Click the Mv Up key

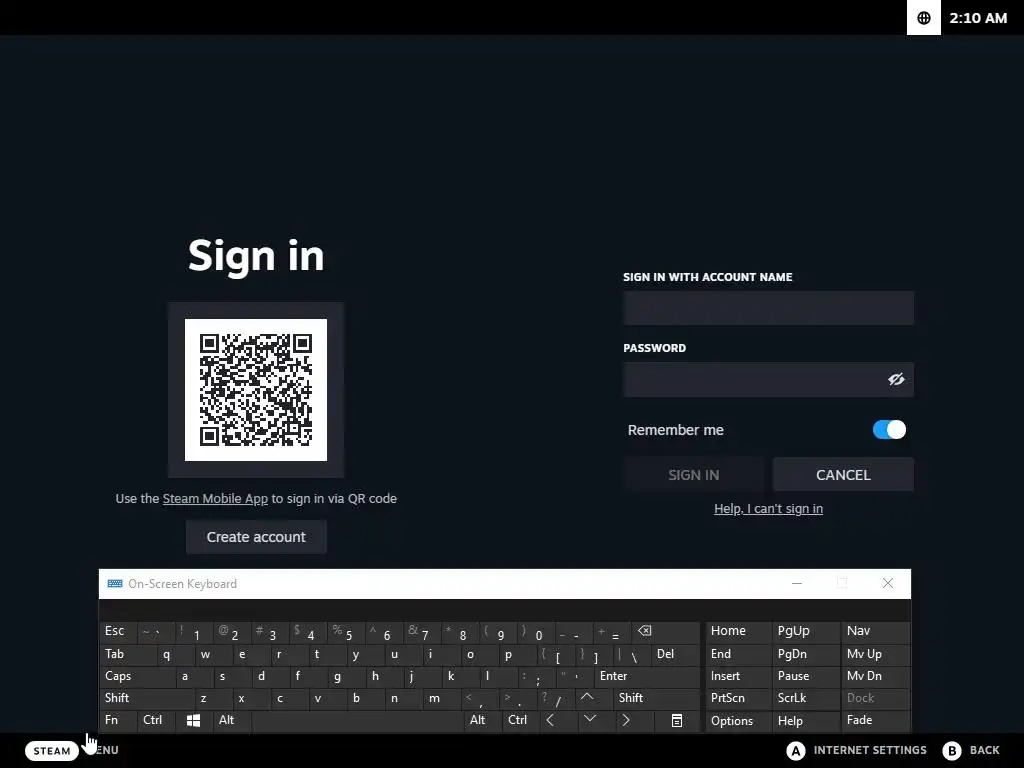875,654
